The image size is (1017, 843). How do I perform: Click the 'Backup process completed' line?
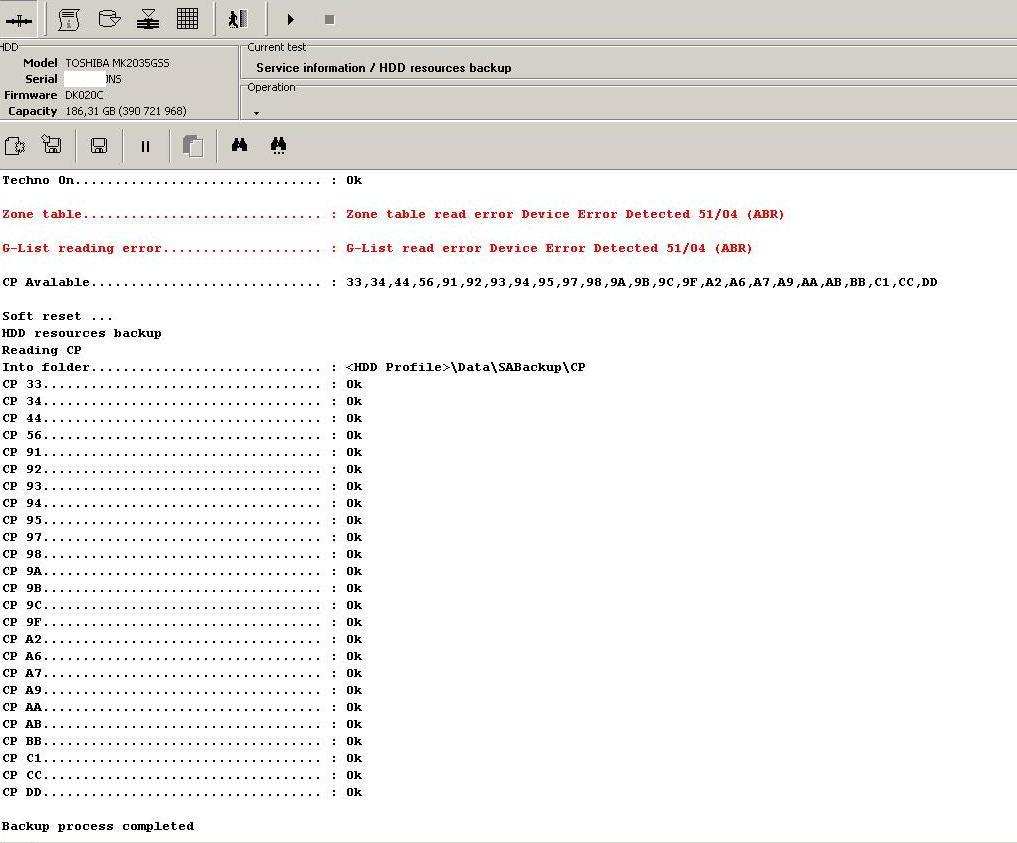click(x=98, y=826)
